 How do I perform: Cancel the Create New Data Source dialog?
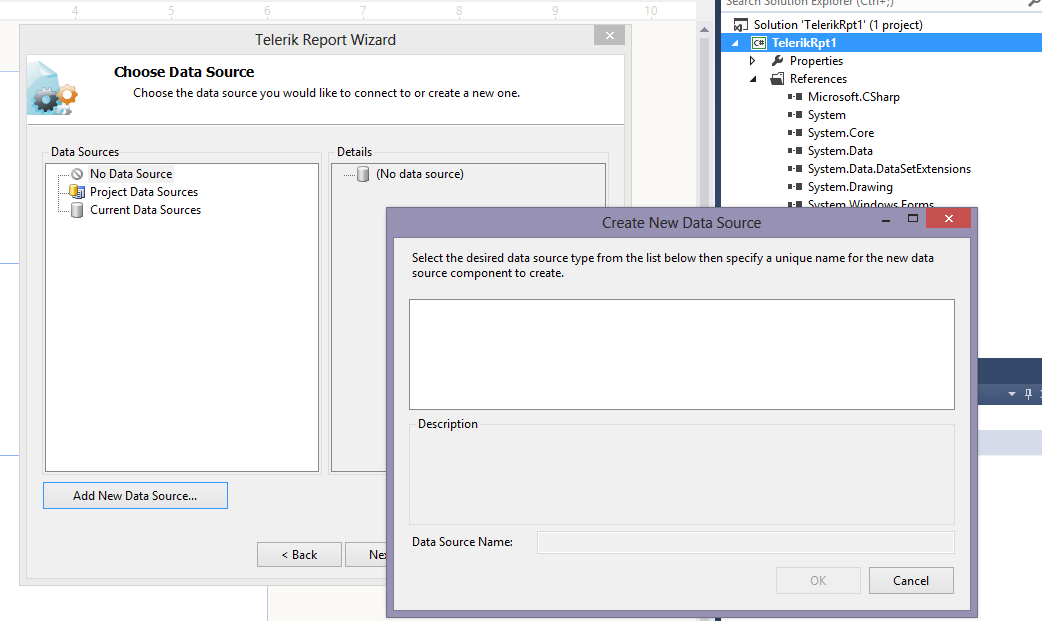[x=911, y=580]
